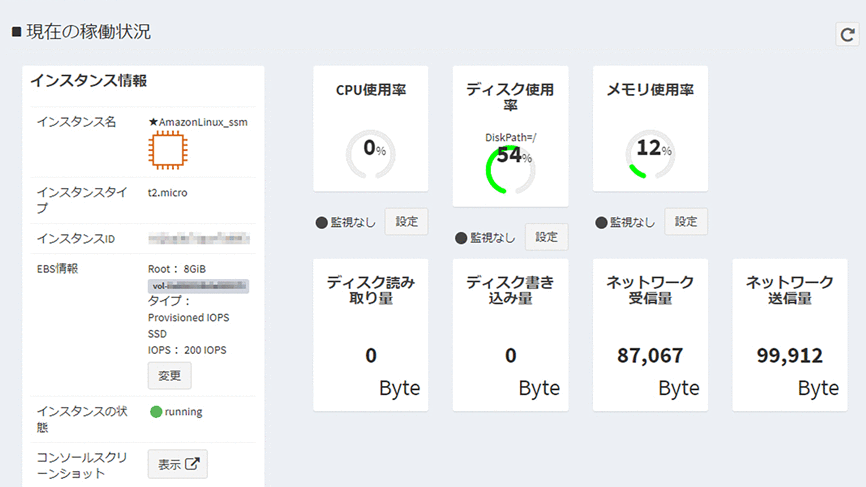
Task: Open 設定 for メモリ使用率 monitoring
Action: (x=686, y=221)
